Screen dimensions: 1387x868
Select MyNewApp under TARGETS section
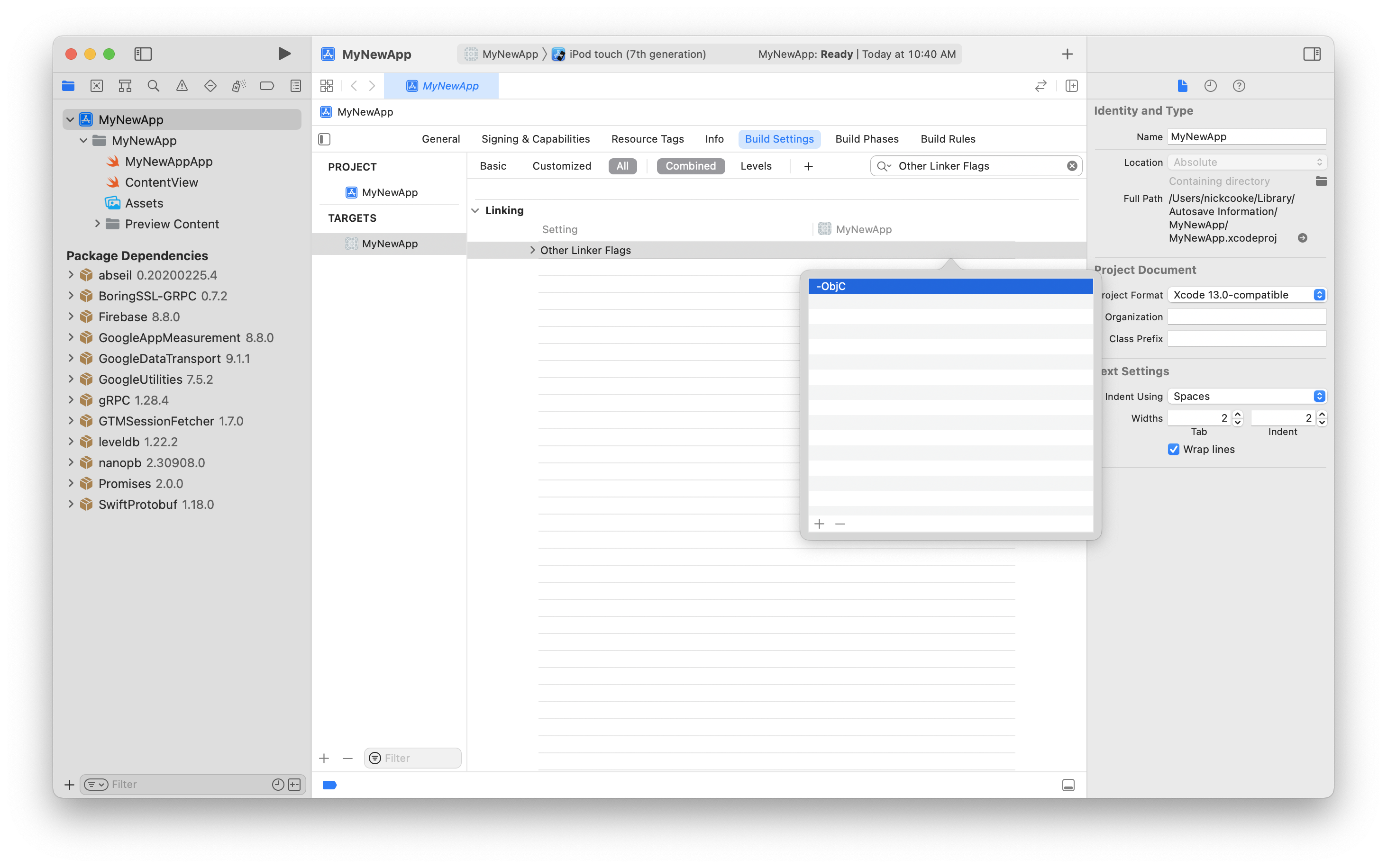pos(390,243)
